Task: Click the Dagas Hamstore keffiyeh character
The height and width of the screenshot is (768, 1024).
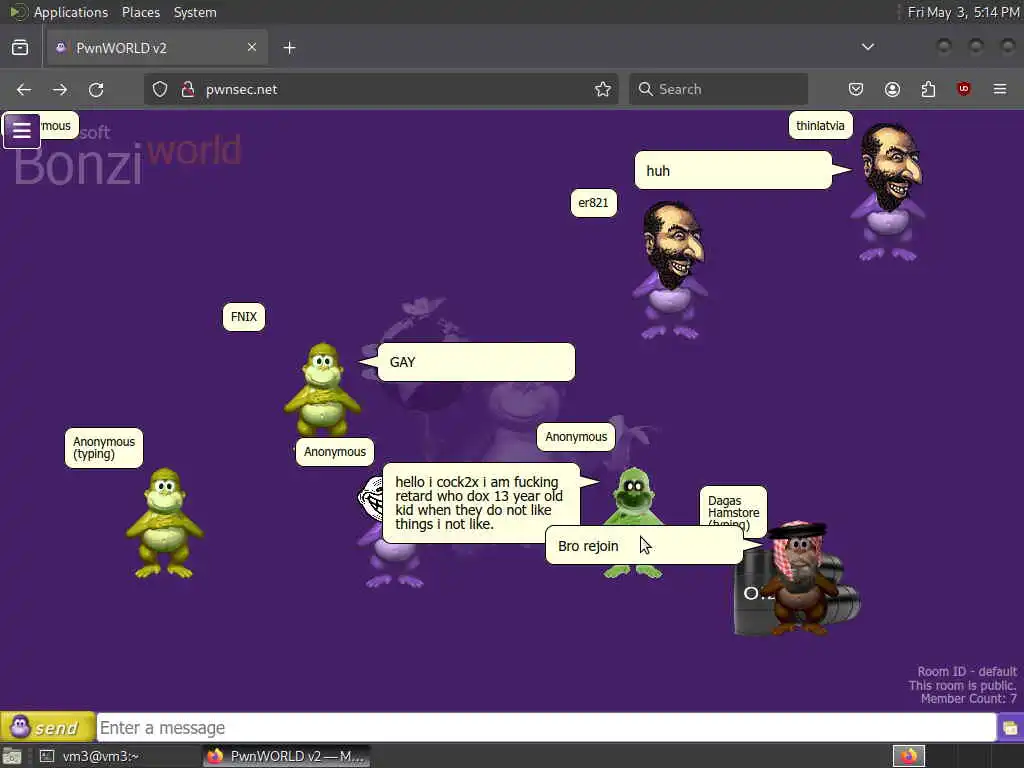Action: (x=798, y=580)
